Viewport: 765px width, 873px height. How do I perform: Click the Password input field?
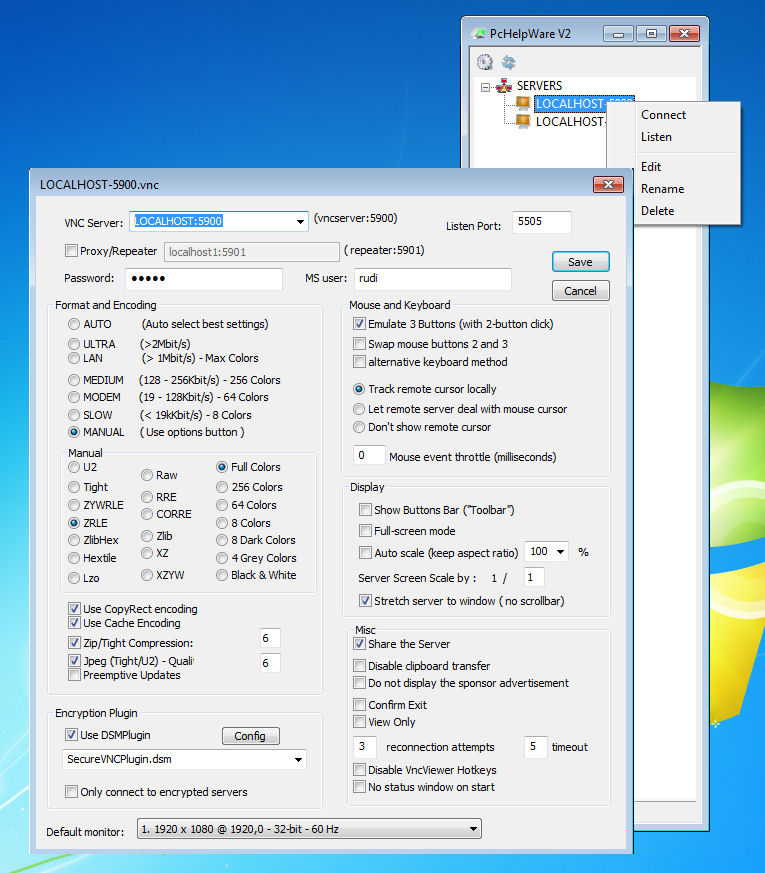tap(204, 279)
